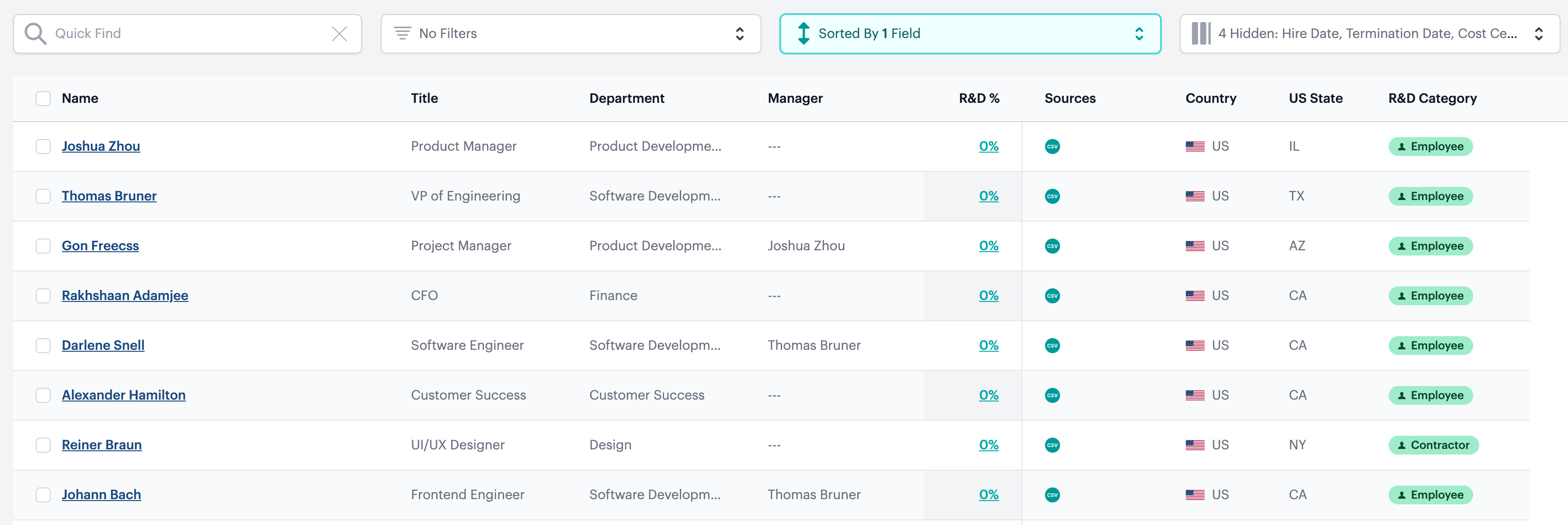Check the box for Joshua Zhou
Screen dimensions: 1568x525
[x=43, y=147]
